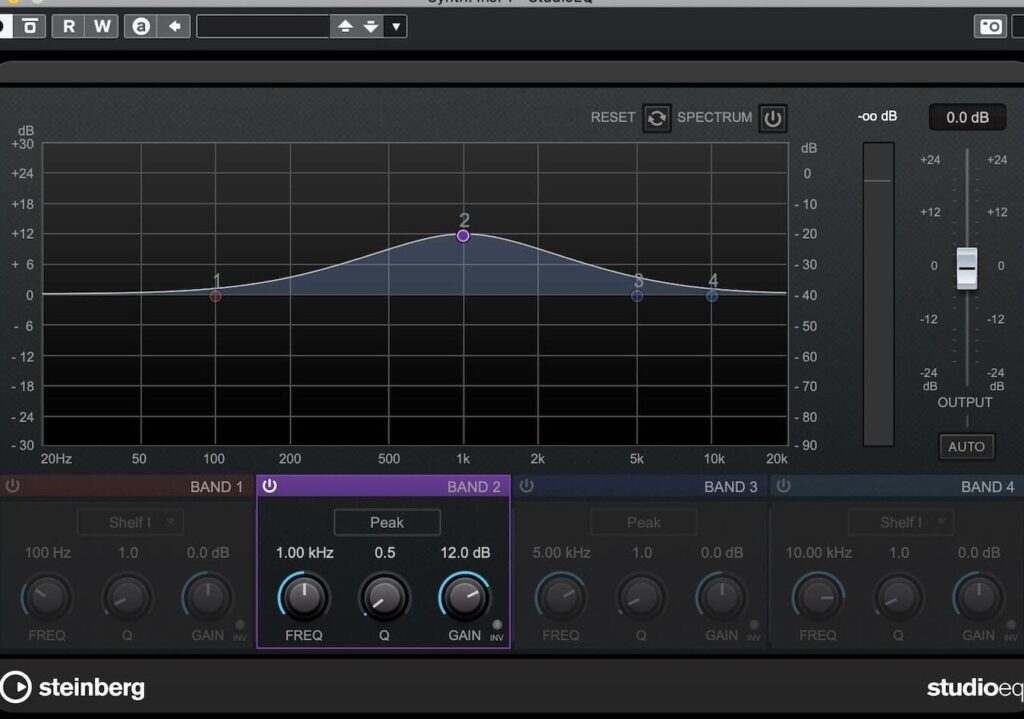Select band 2 node on EQ curve

click(x=463, y=236)
